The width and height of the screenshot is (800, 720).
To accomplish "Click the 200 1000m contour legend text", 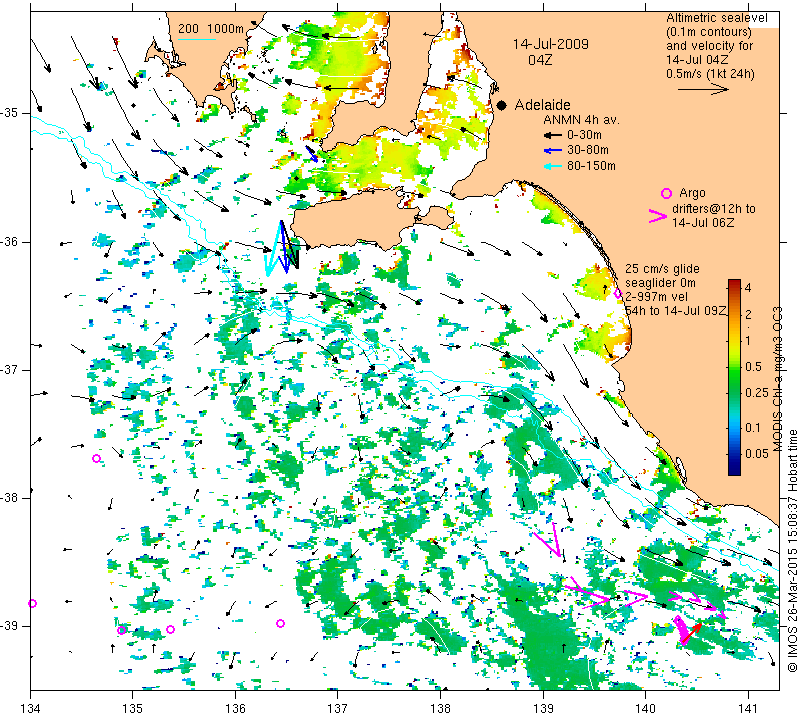I will pyautogui.click(x=211, y=29).
